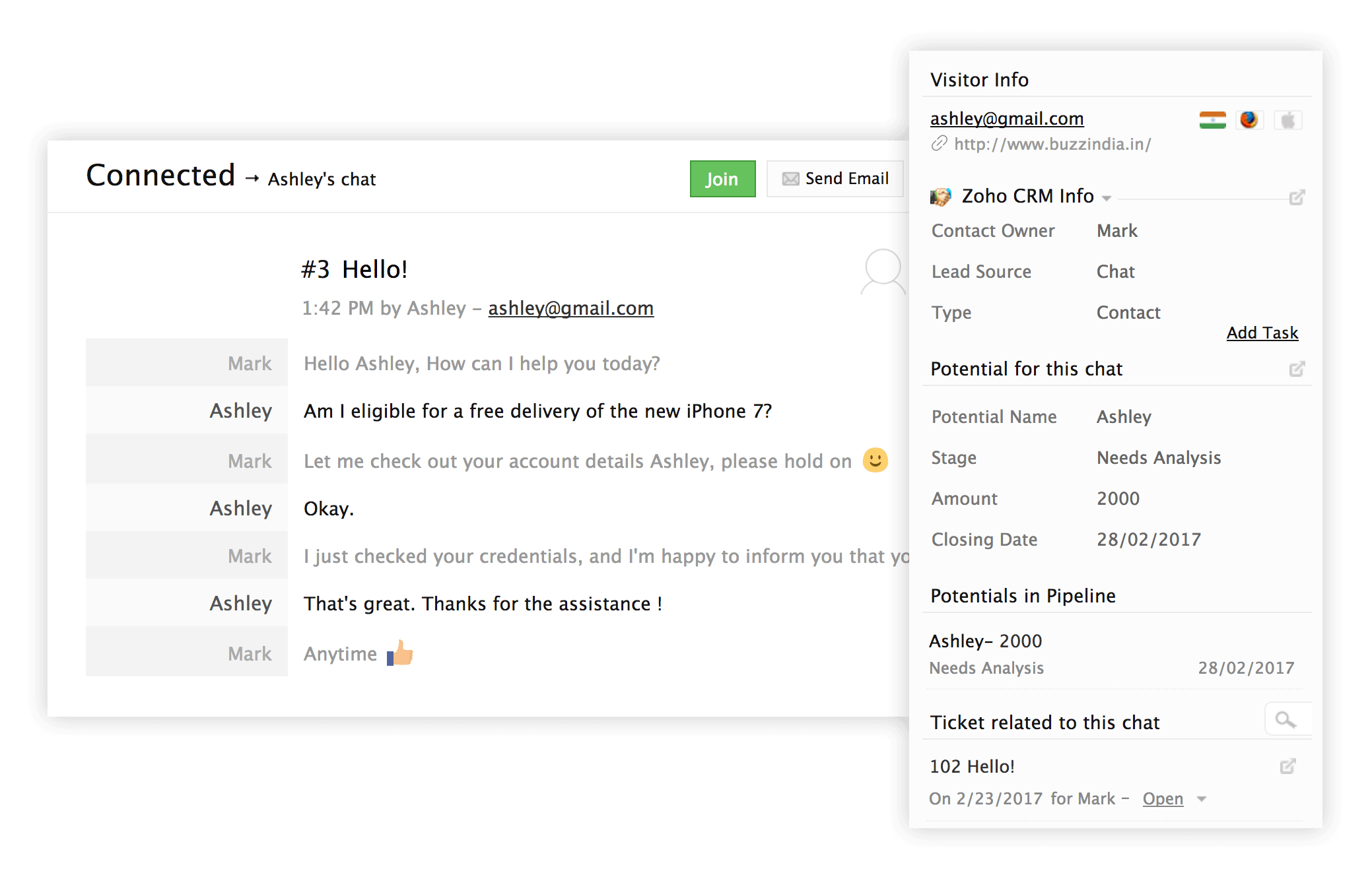Click the ticket search magnifier icon
The width and height of the screenshot is (1372, 875).
(x=1285, y=719)
